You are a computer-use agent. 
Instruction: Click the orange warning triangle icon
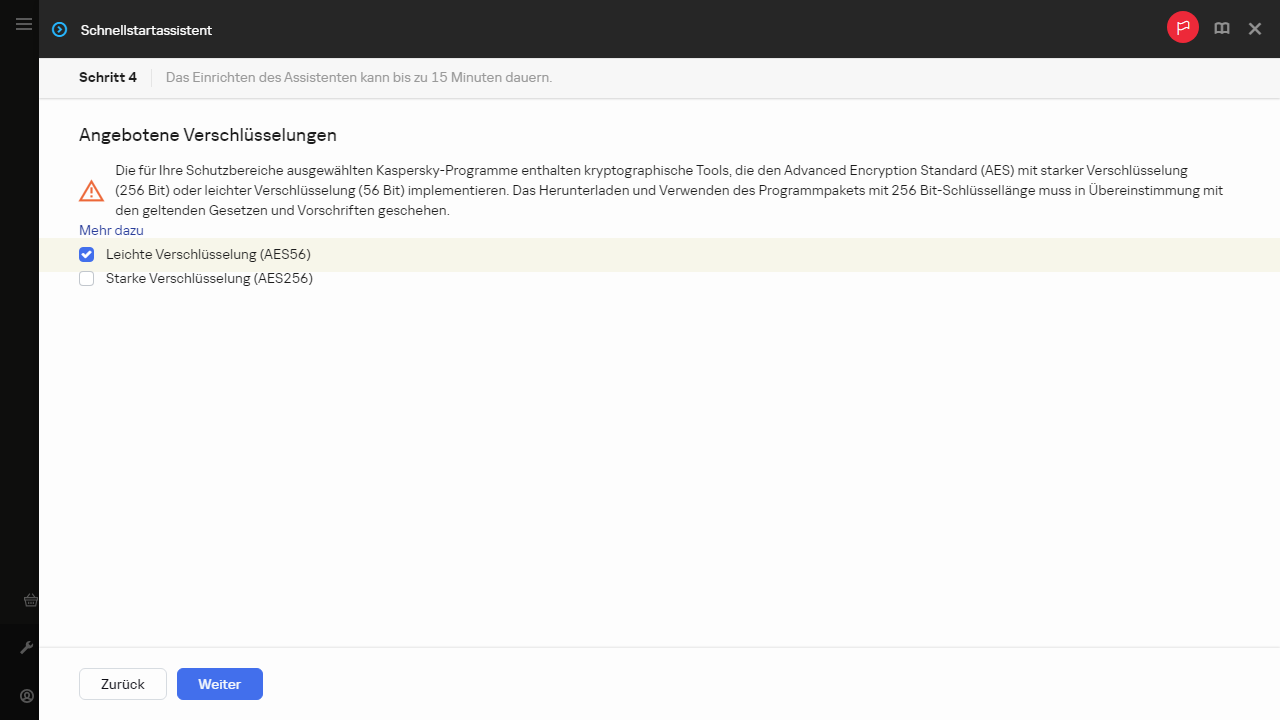coord(91,191)
